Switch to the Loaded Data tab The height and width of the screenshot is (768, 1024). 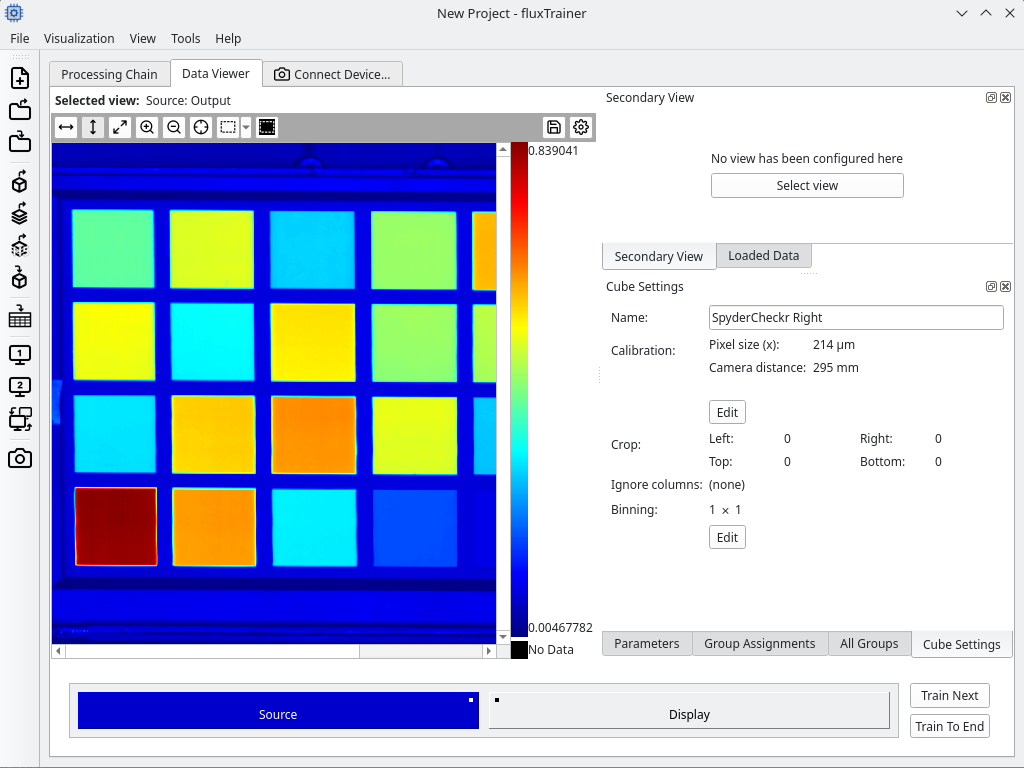click(763, 255)
